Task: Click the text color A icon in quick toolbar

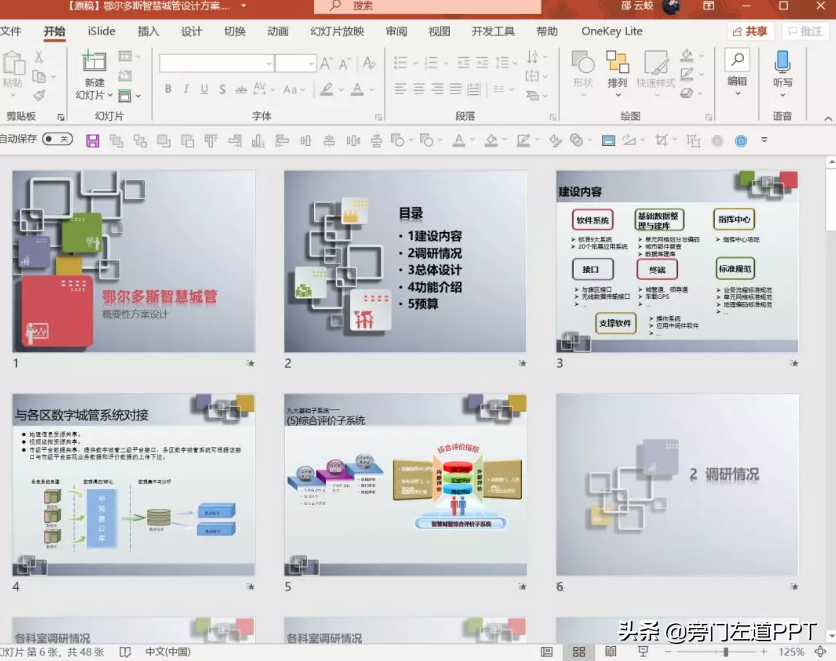Action: [x=459, y=140]
